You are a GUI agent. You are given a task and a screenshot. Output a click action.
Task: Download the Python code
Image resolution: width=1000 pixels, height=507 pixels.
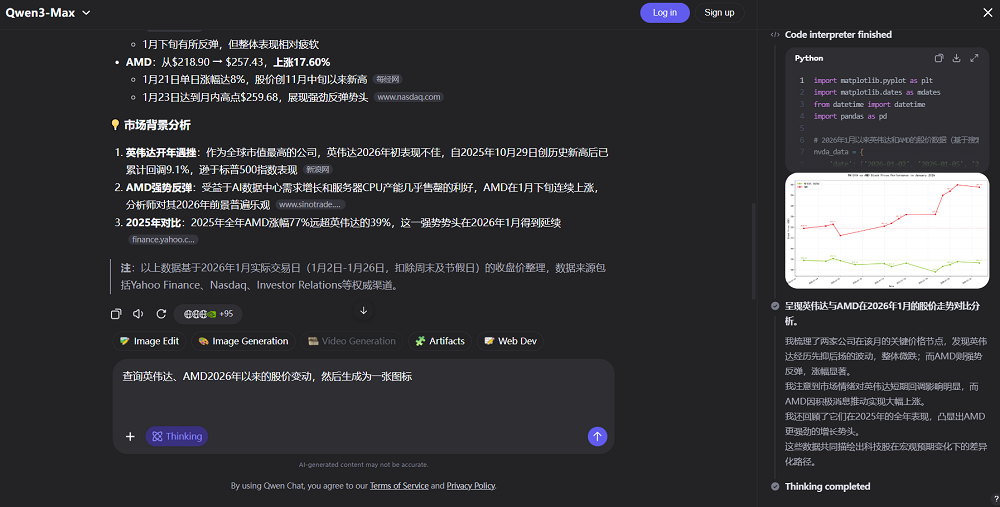[x=956, y=58]
